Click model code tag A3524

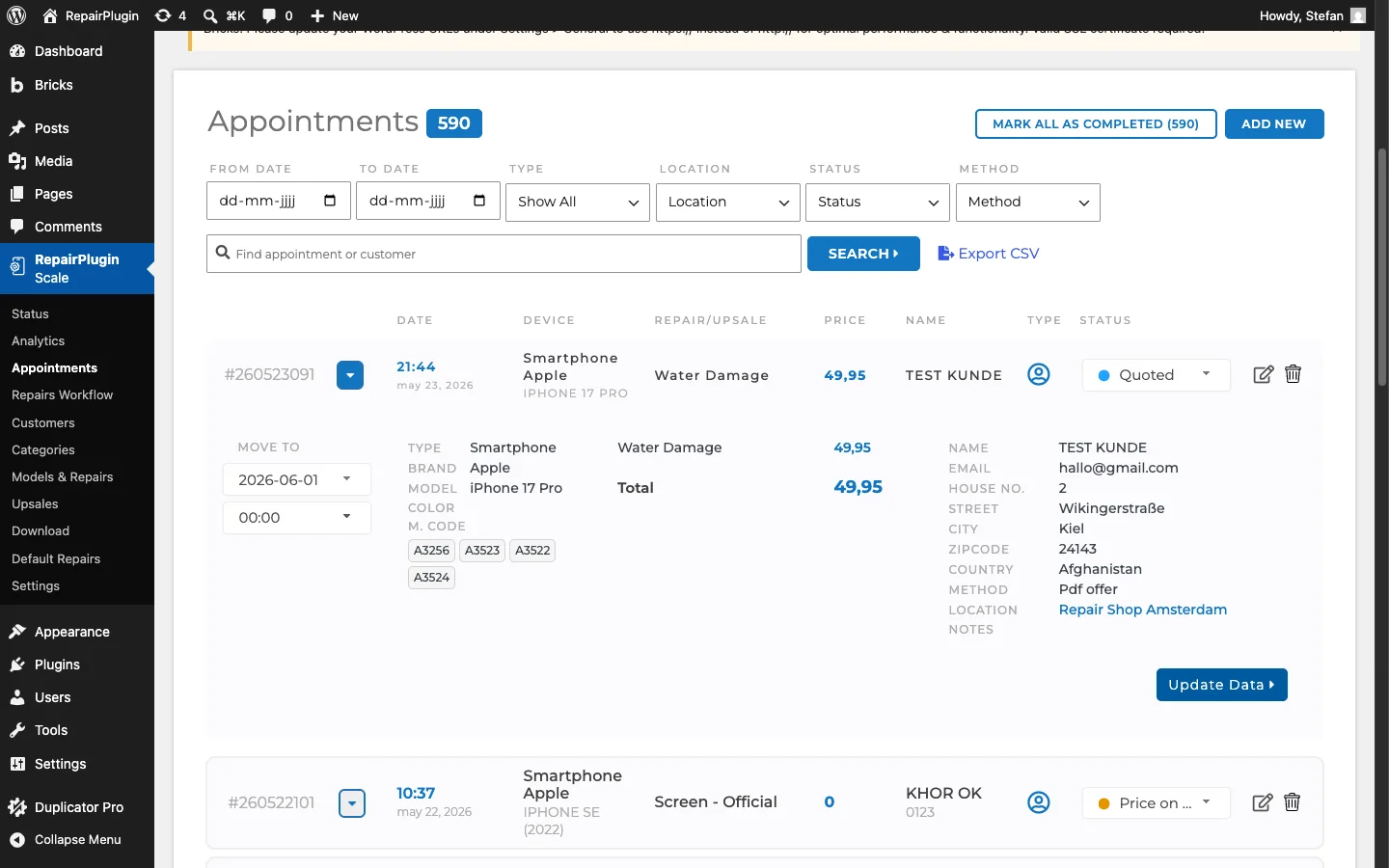point(432,578)
